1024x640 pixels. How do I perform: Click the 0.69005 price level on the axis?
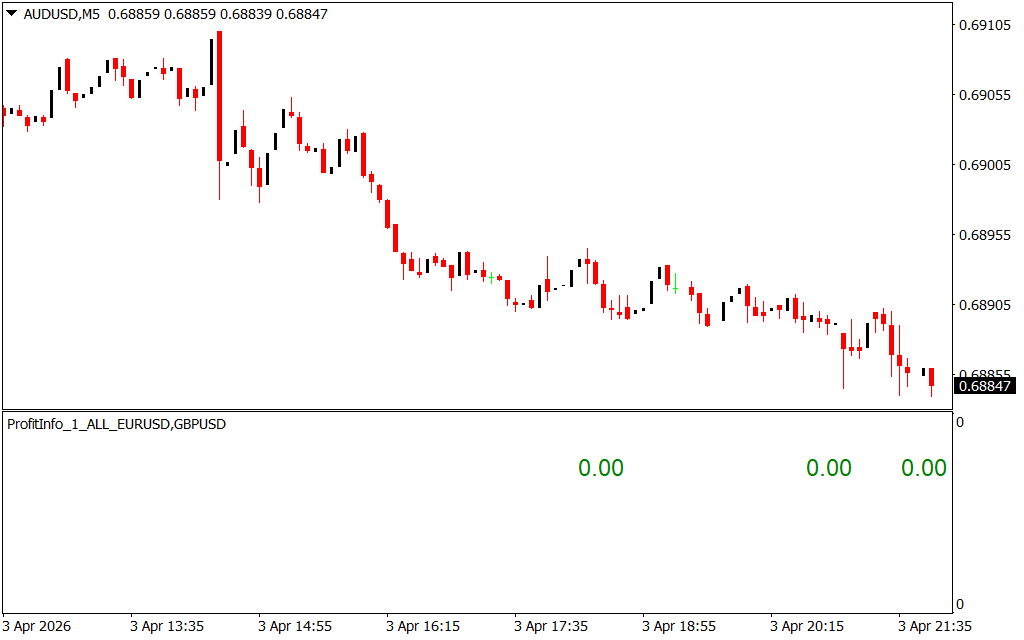tap(984, 165)
